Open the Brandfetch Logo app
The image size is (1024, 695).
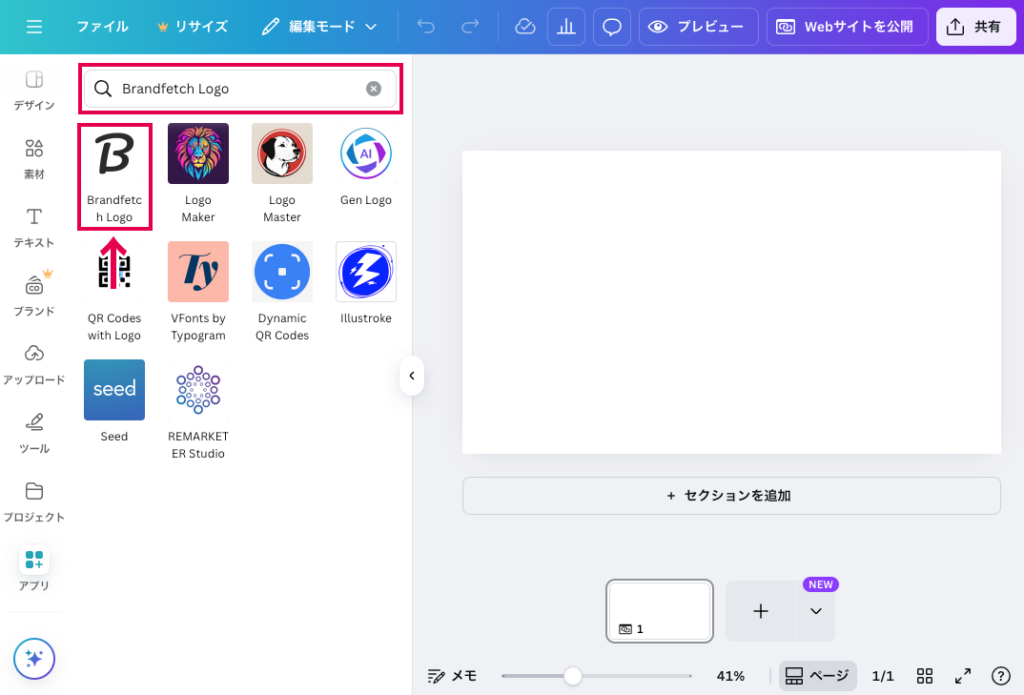pos(114,176)
